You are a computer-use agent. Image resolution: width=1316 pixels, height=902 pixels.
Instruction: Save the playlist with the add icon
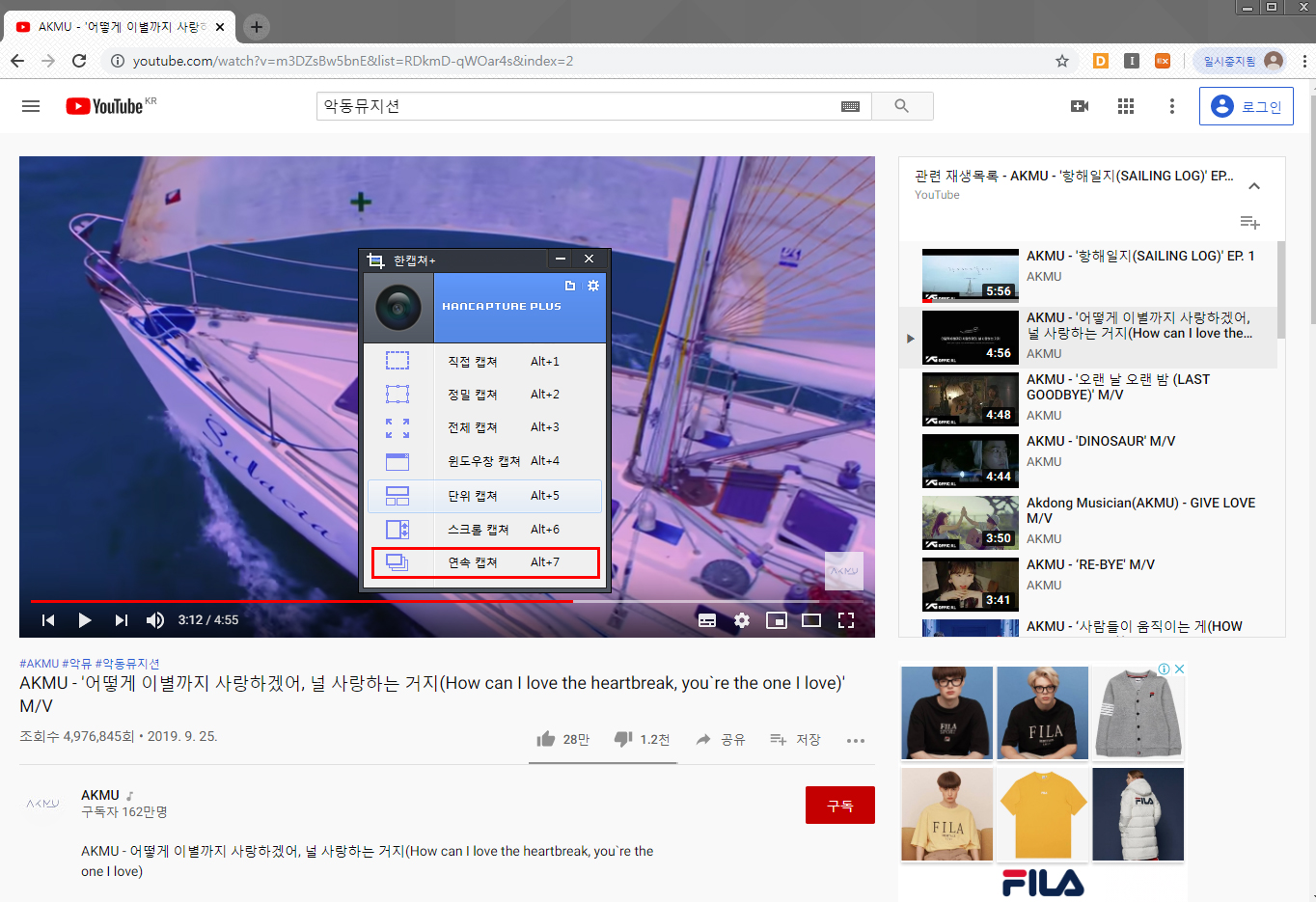pos(1249,223)
